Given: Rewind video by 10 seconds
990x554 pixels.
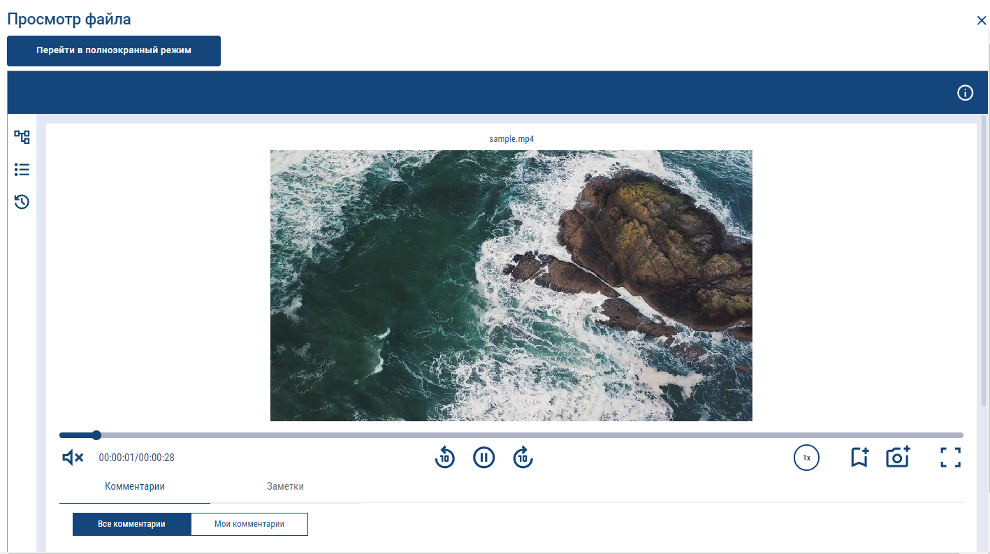Looking at the screenshot, I should (x=445, y=458).
